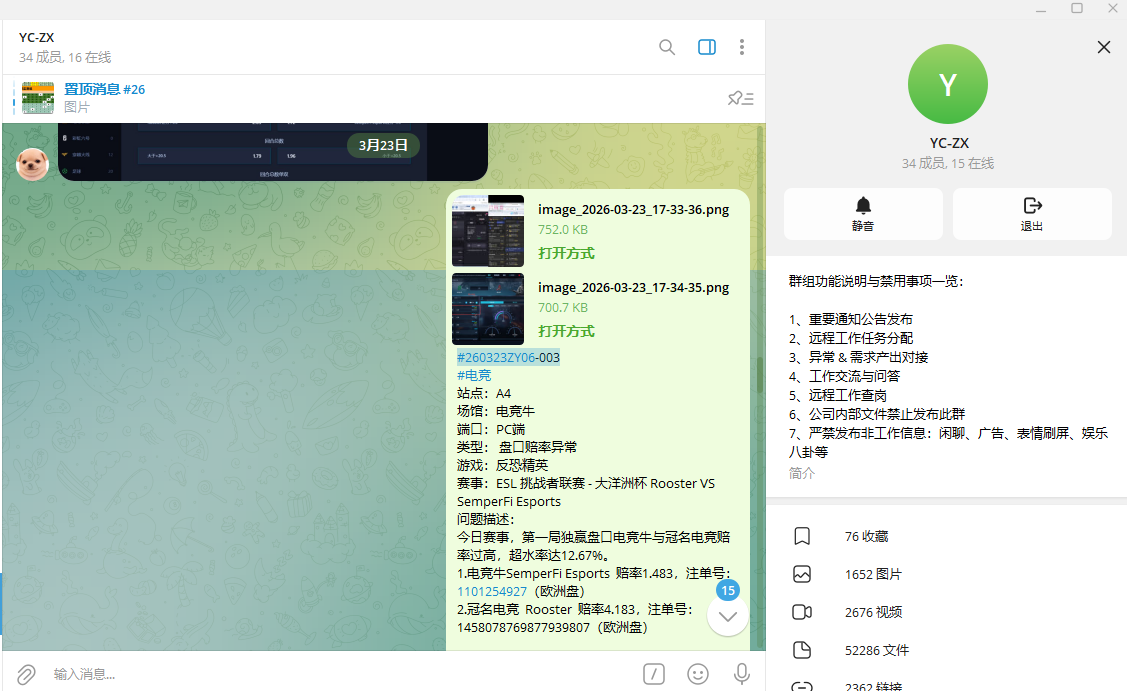Screen dimensions: 1127x691
Task: Open 76 saved items
Action: tap(947, 536)
